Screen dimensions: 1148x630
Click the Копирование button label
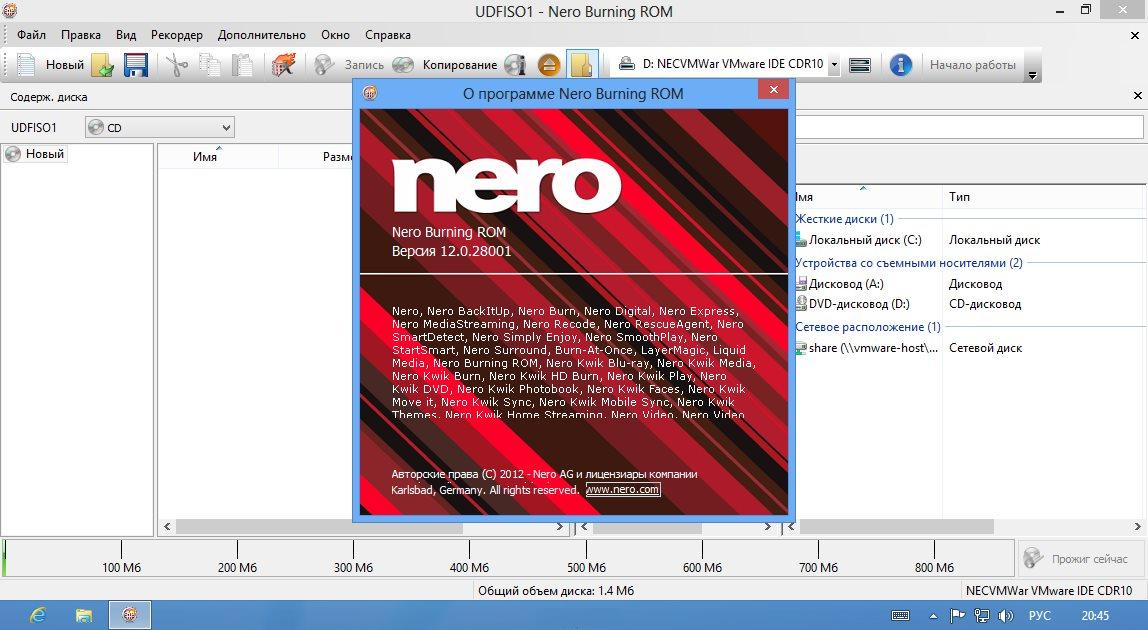pos(460,64)
